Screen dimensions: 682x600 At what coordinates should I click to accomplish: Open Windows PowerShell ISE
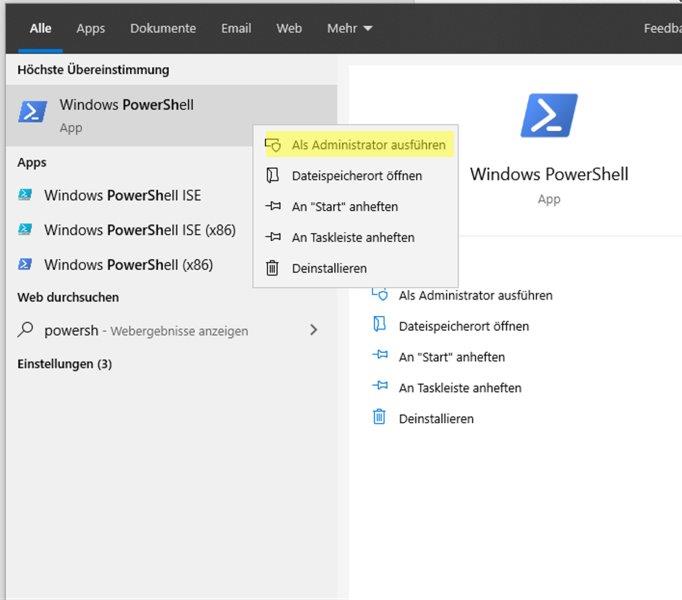[x=123, y=195]
